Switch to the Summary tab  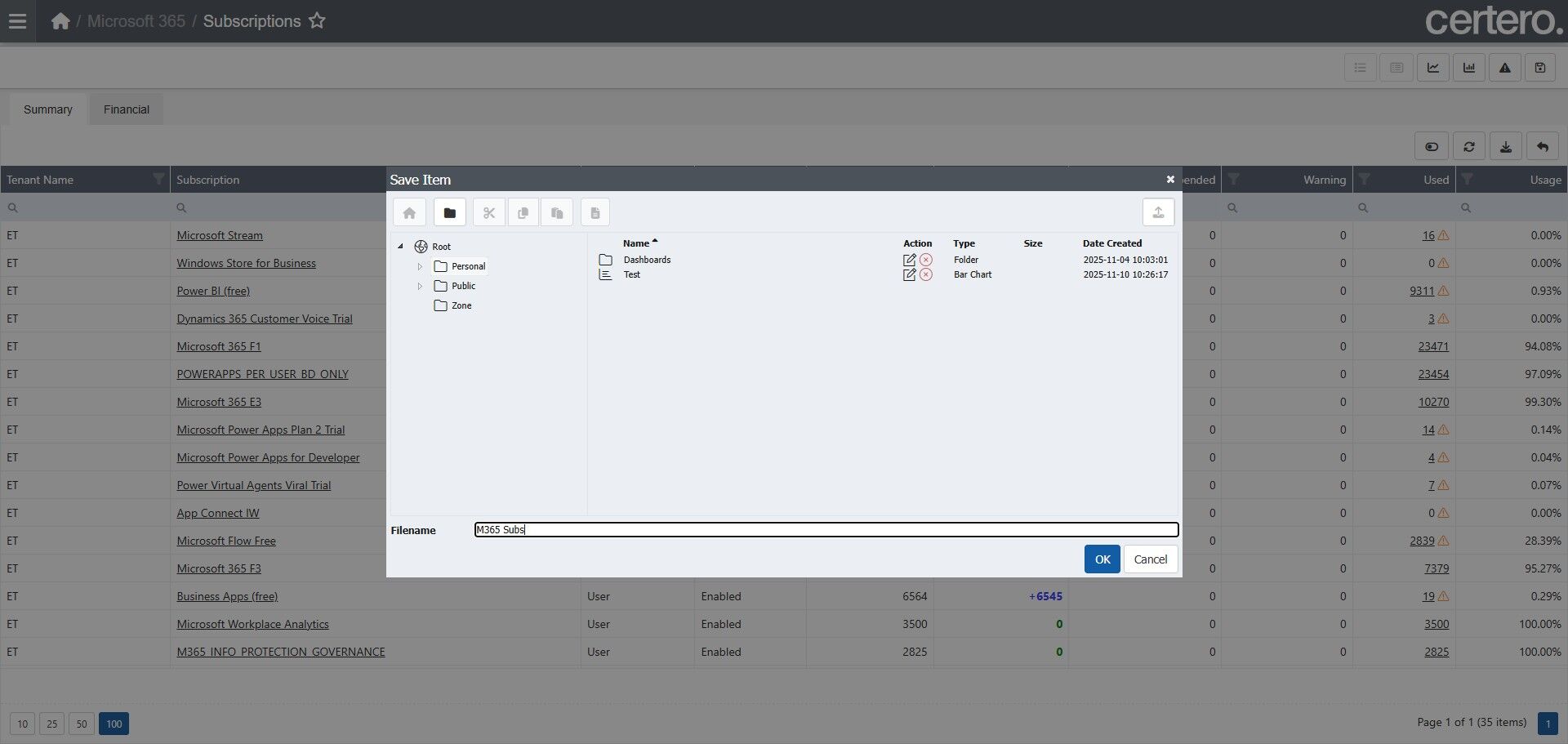[48, 109]
